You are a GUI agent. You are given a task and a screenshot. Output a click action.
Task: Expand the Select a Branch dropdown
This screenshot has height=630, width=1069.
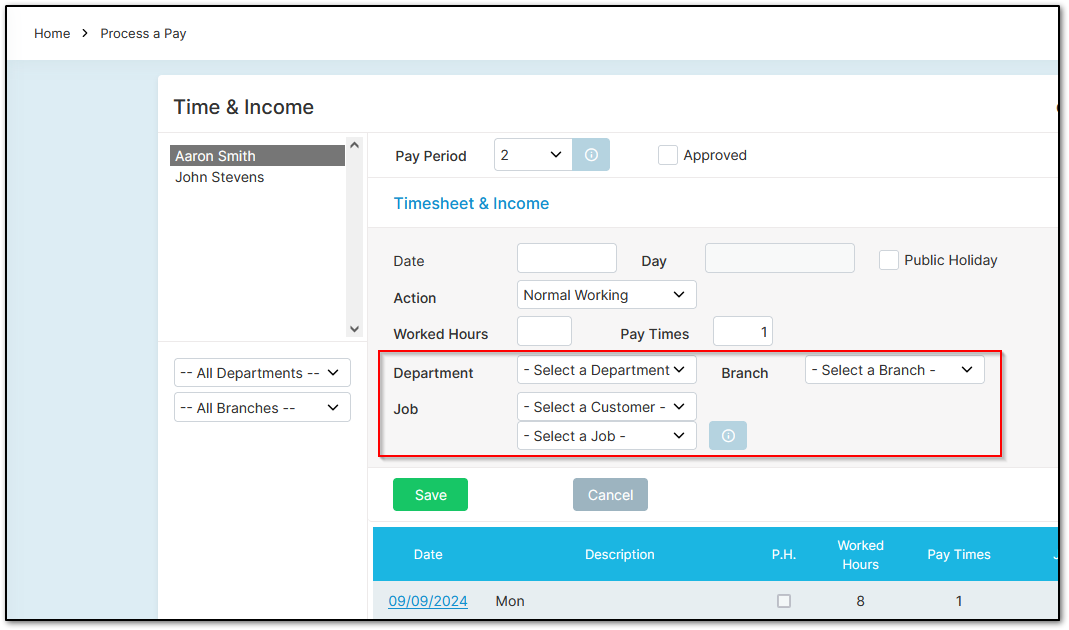(x=894, y=370)
